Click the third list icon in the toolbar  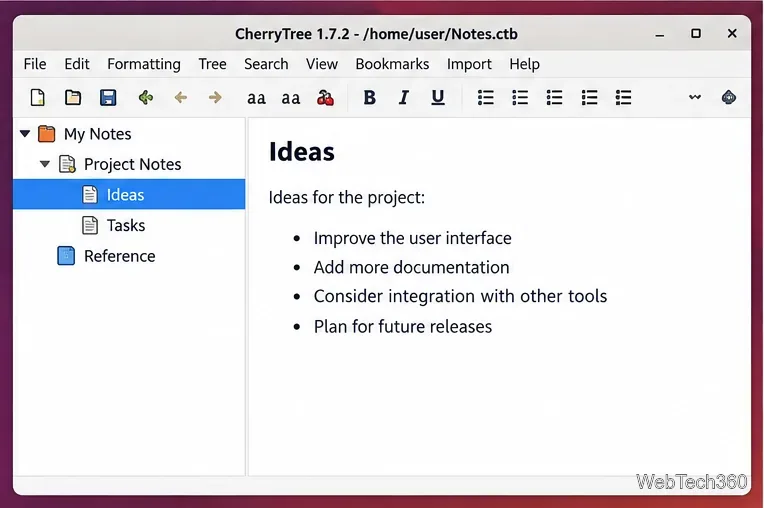pos(554,97)
